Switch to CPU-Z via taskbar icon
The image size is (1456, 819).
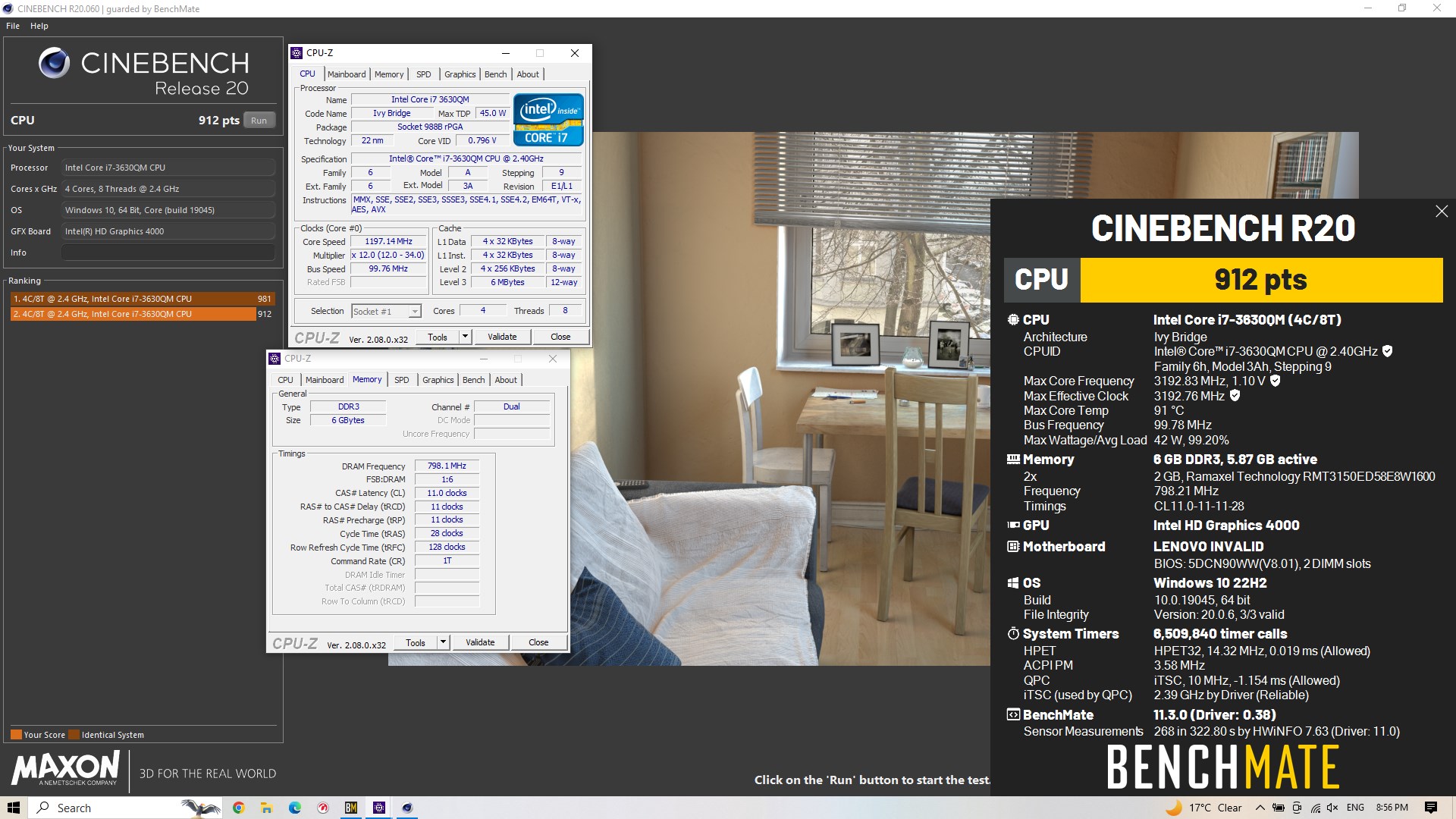pyautogui.click(x=379, y=808)
